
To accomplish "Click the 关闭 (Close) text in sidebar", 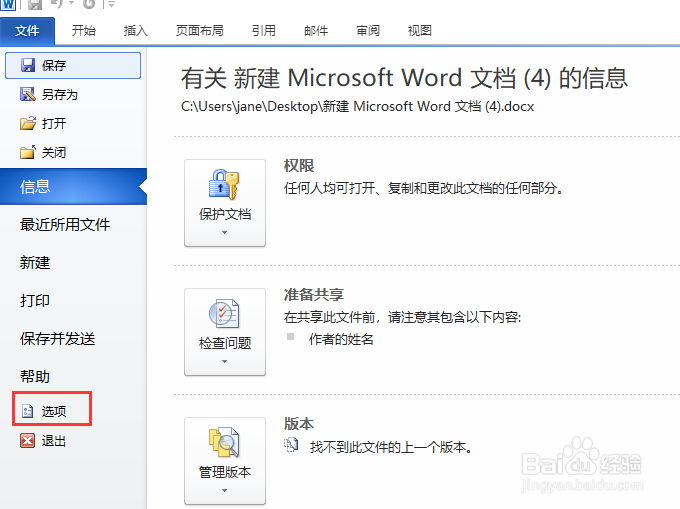I will [54, 153].
